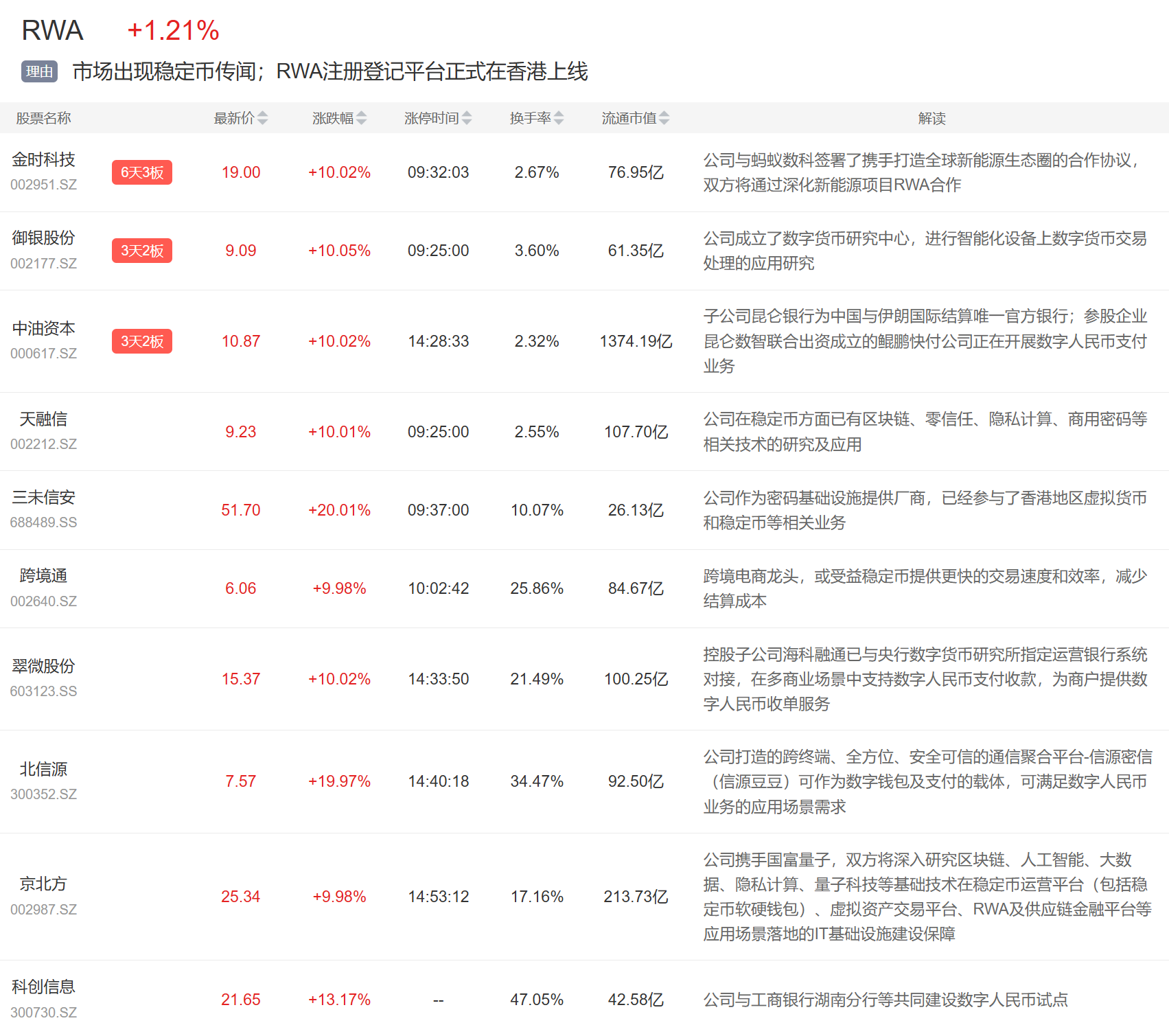Open stock 跨境通

[43, 575]
